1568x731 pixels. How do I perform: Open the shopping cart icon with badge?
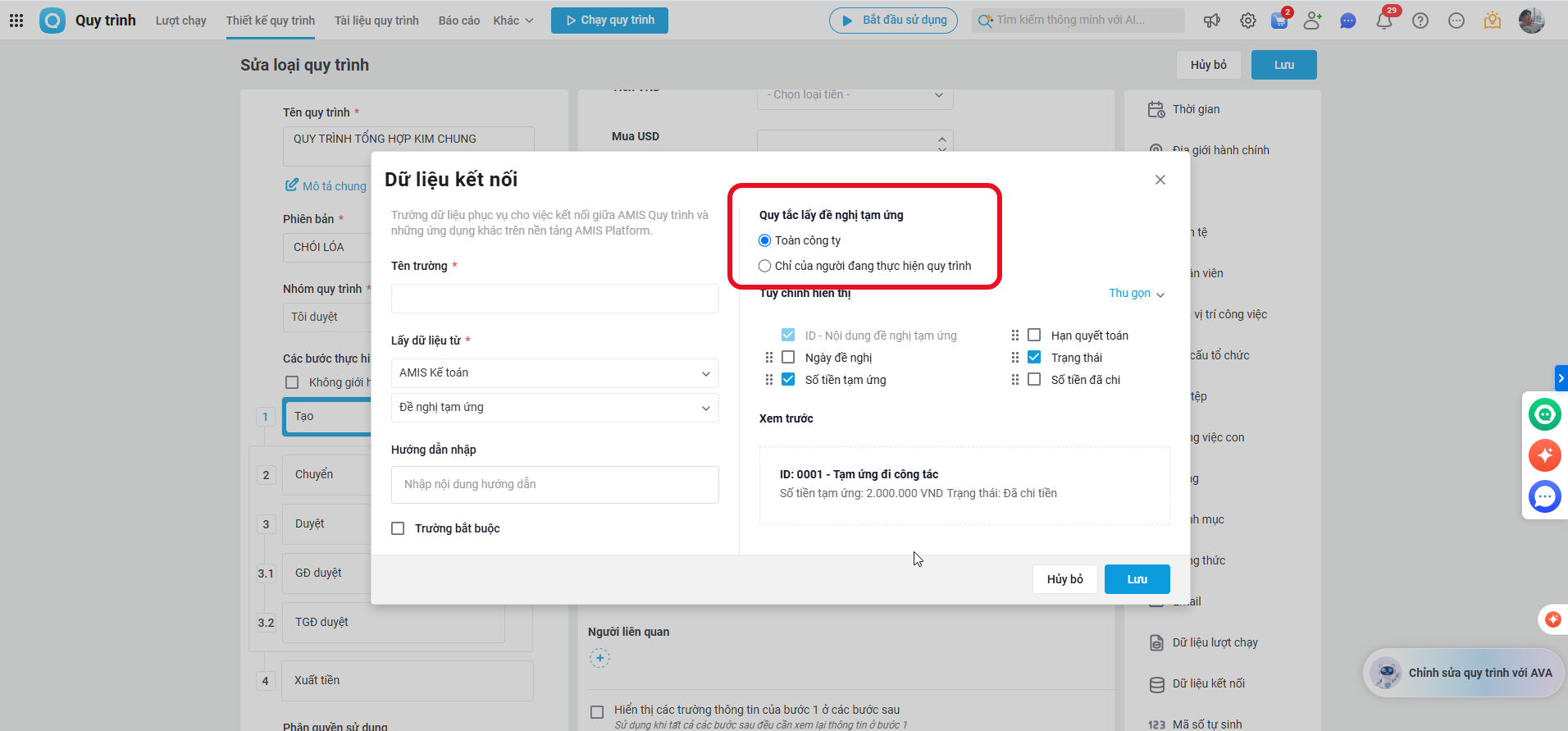pyautogui.click(x=1279, y=21)
